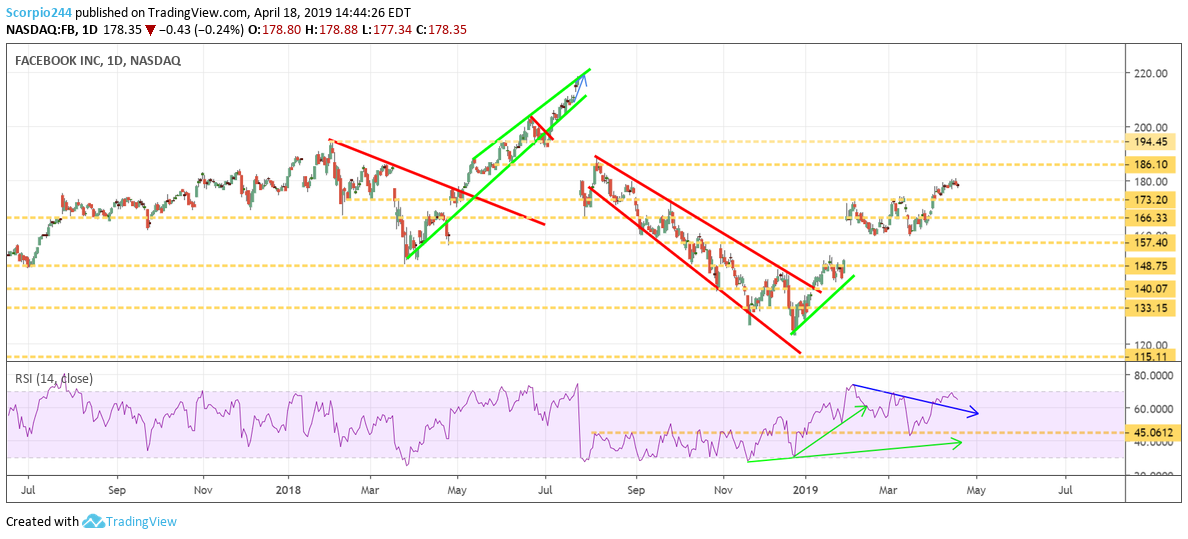This screenshot has width=1188, height=539.
Task: Click the 173.20 price level label
Action: coord(1151,200)
